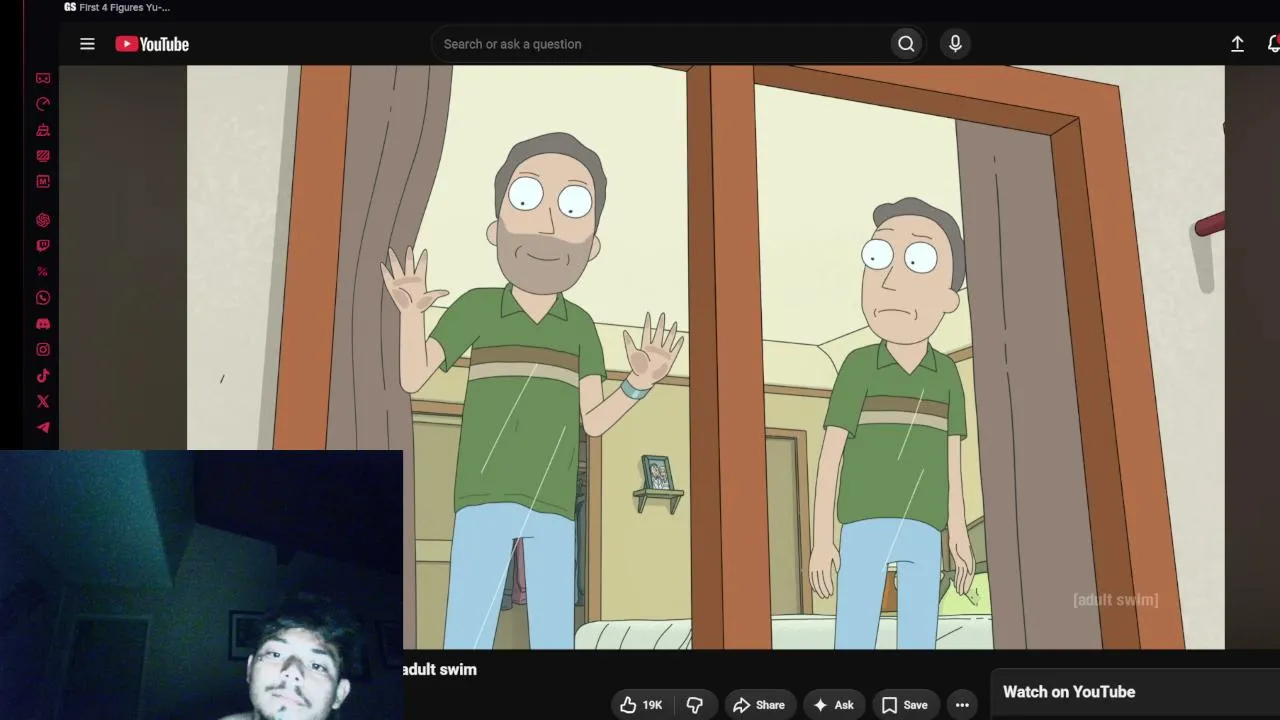This screenshot has width=1280, height=720.
Task: Ask about this video
Action: 833,705
